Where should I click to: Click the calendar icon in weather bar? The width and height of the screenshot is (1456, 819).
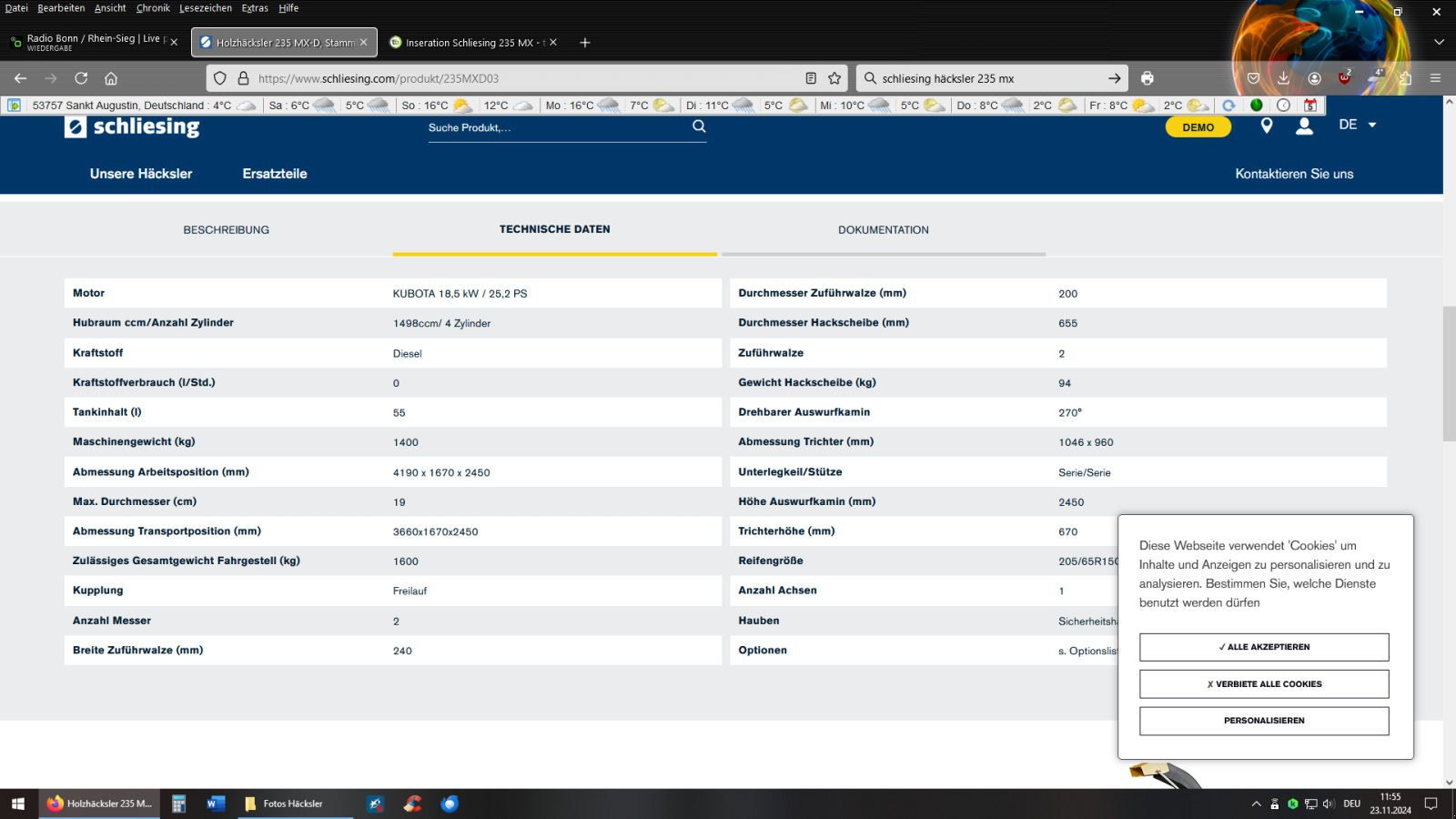(1310, 106)
